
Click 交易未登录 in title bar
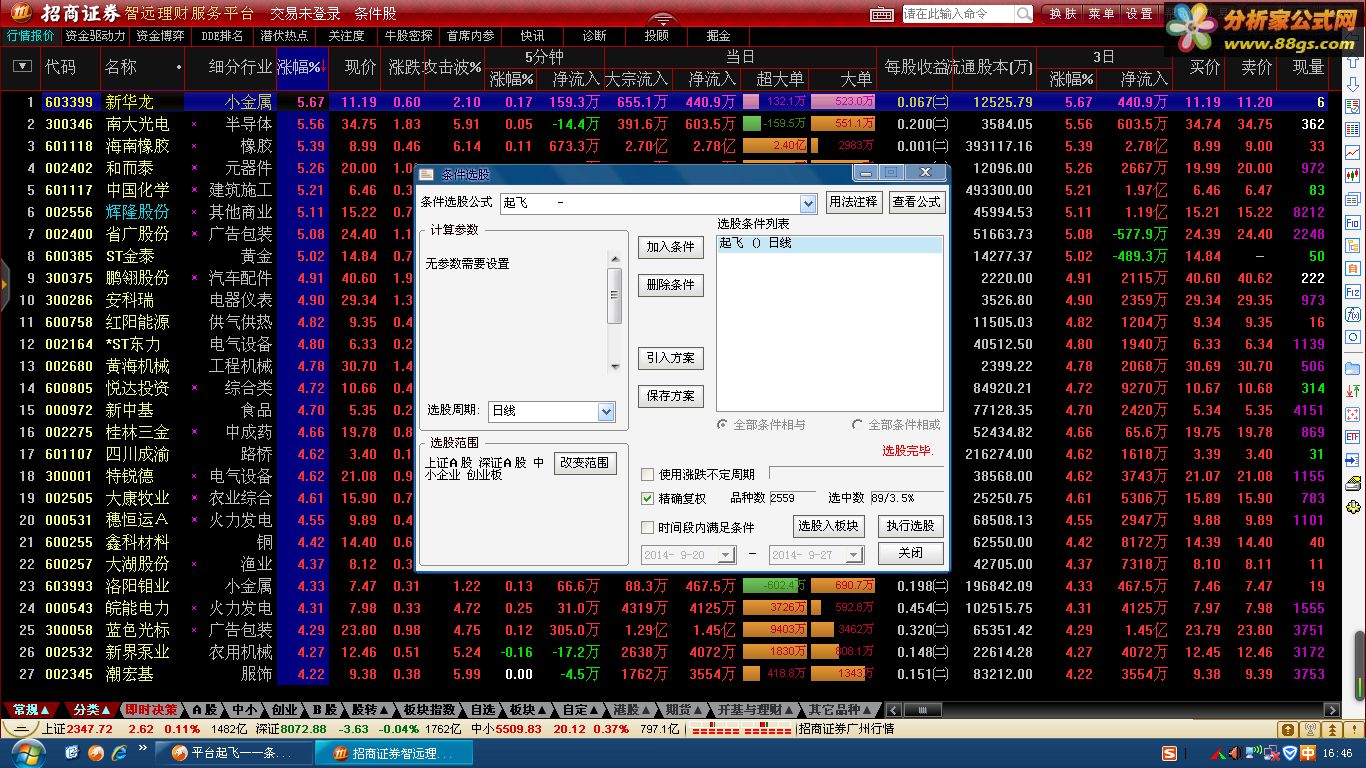pos(305,14)
